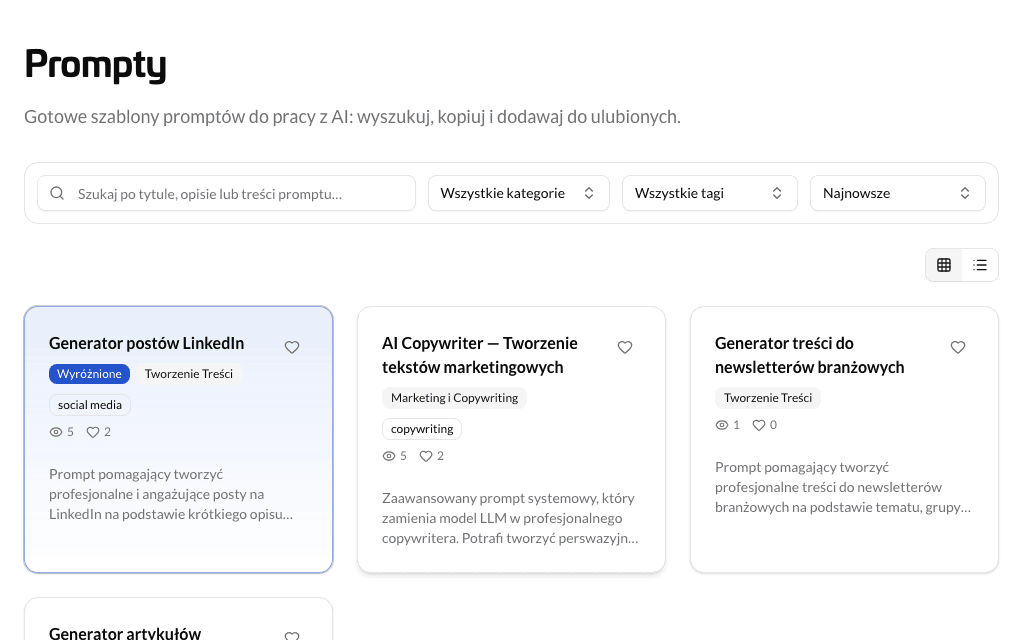Click views eye icon on LinkedIn card
Viewport: 1023px width, 640px height.
(x=56, y=432)
